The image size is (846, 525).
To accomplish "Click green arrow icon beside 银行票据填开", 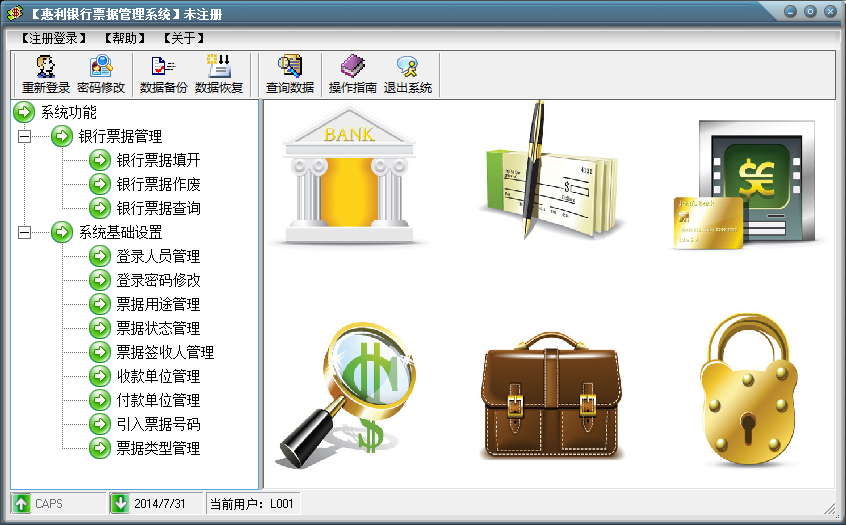I will tap(100, 160).
